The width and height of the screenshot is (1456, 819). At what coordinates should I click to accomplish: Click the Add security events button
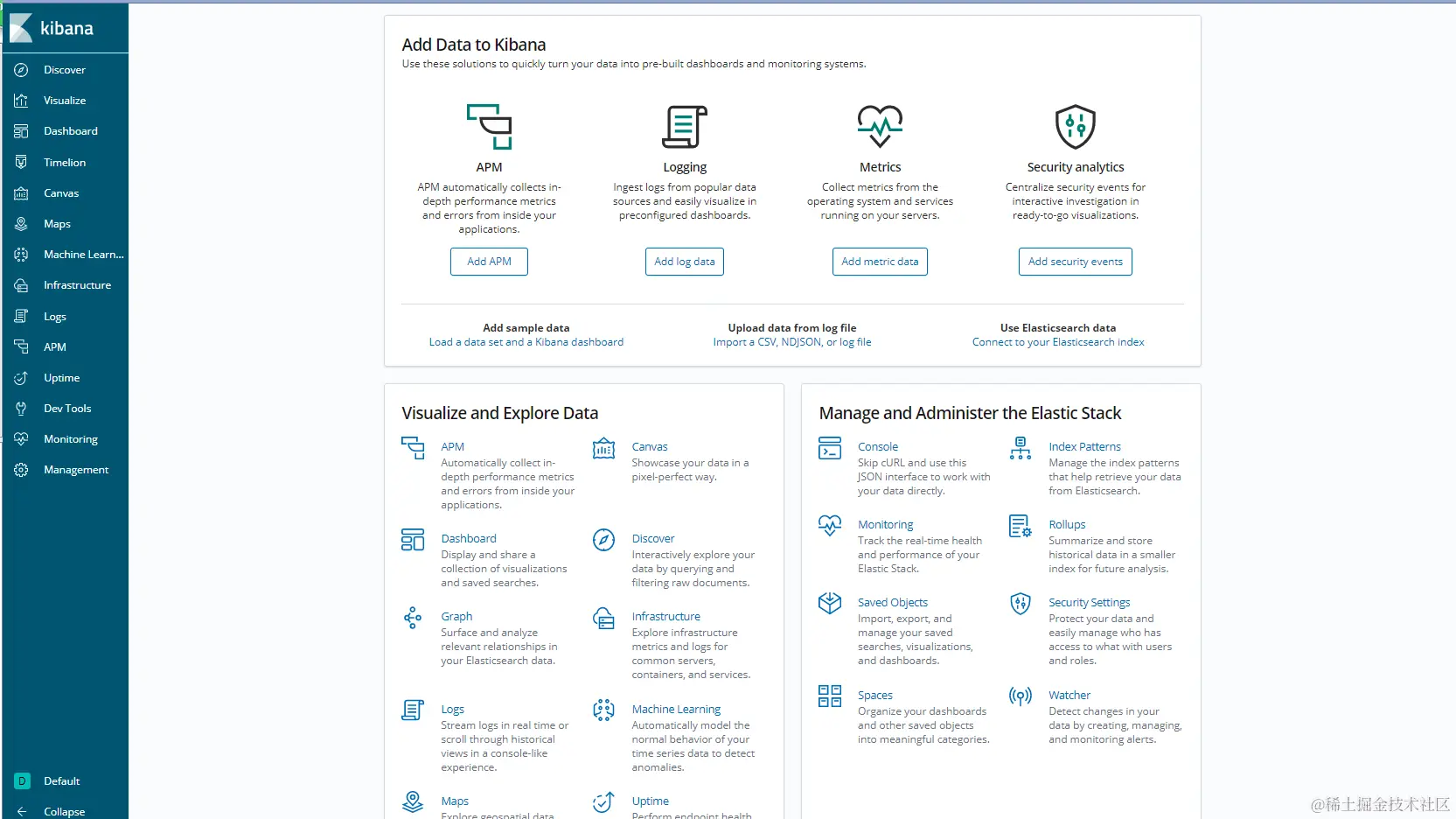pos(1076,262)
